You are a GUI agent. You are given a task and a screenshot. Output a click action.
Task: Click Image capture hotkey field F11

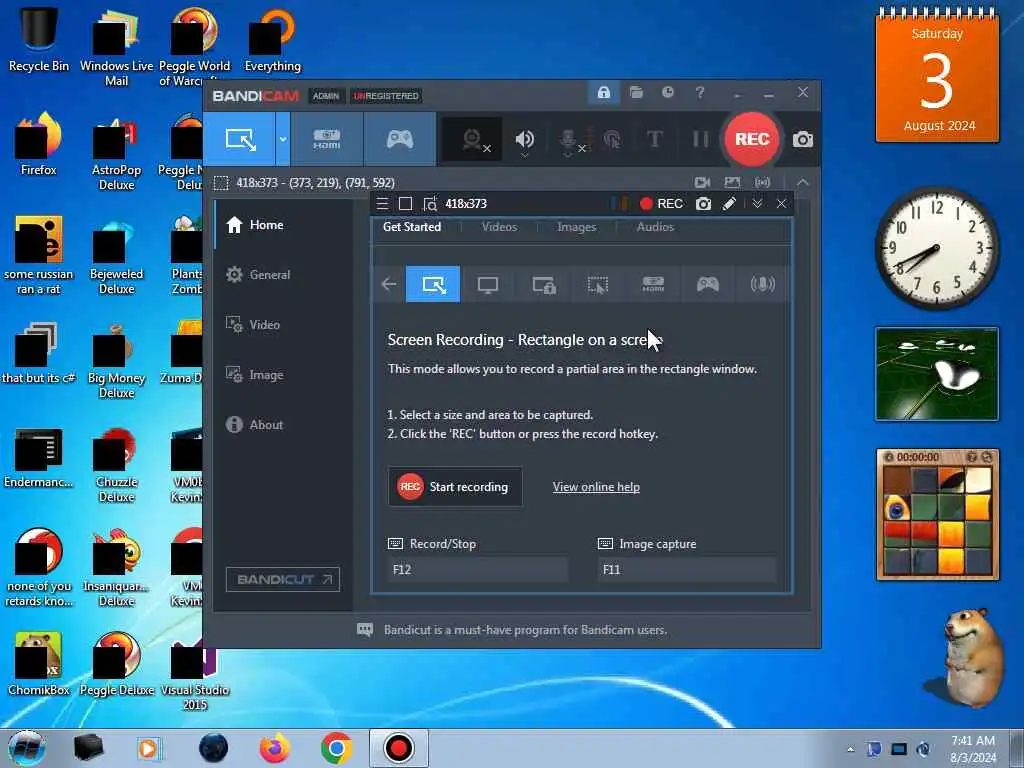(x=686, y=569)
